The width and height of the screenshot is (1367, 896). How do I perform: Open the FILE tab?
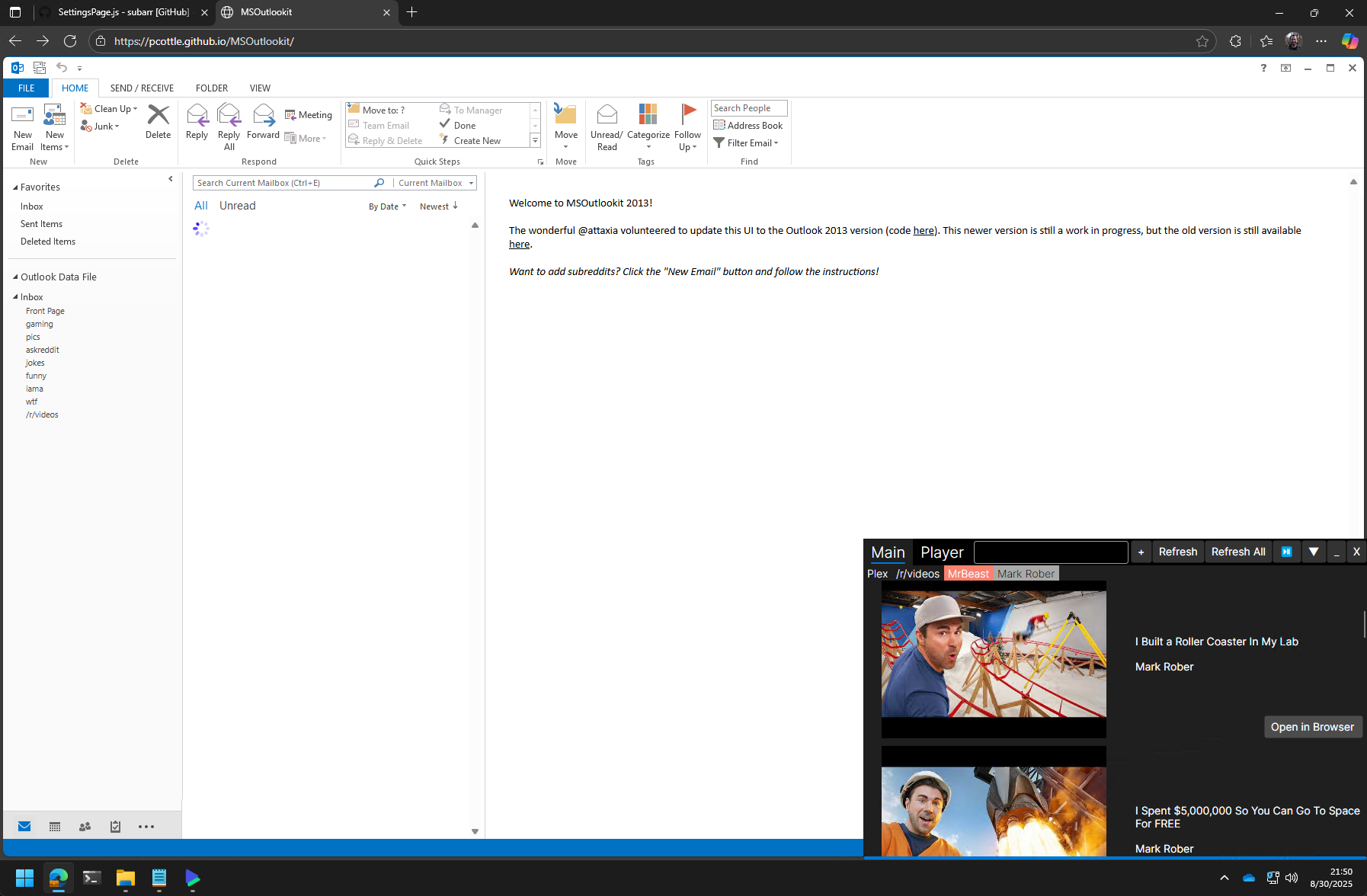pos(26,88)
